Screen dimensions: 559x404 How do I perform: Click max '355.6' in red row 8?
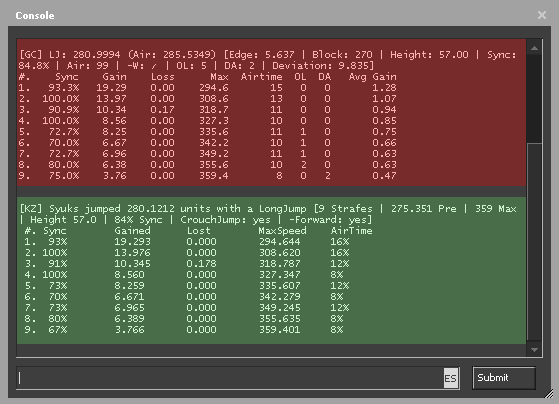click(x=214, y=165)
